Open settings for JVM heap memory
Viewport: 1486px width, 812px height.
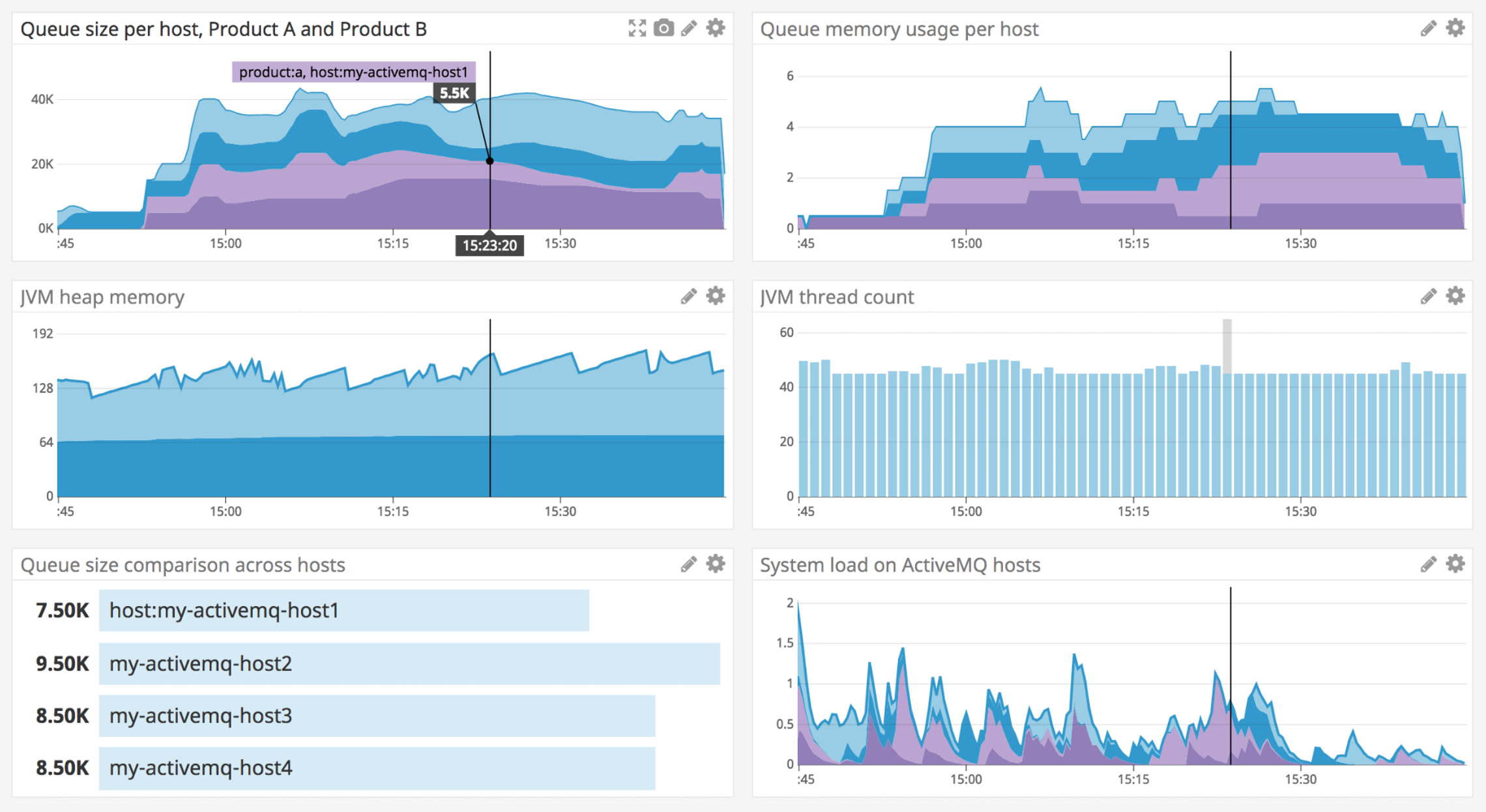[x=715, y=295]
